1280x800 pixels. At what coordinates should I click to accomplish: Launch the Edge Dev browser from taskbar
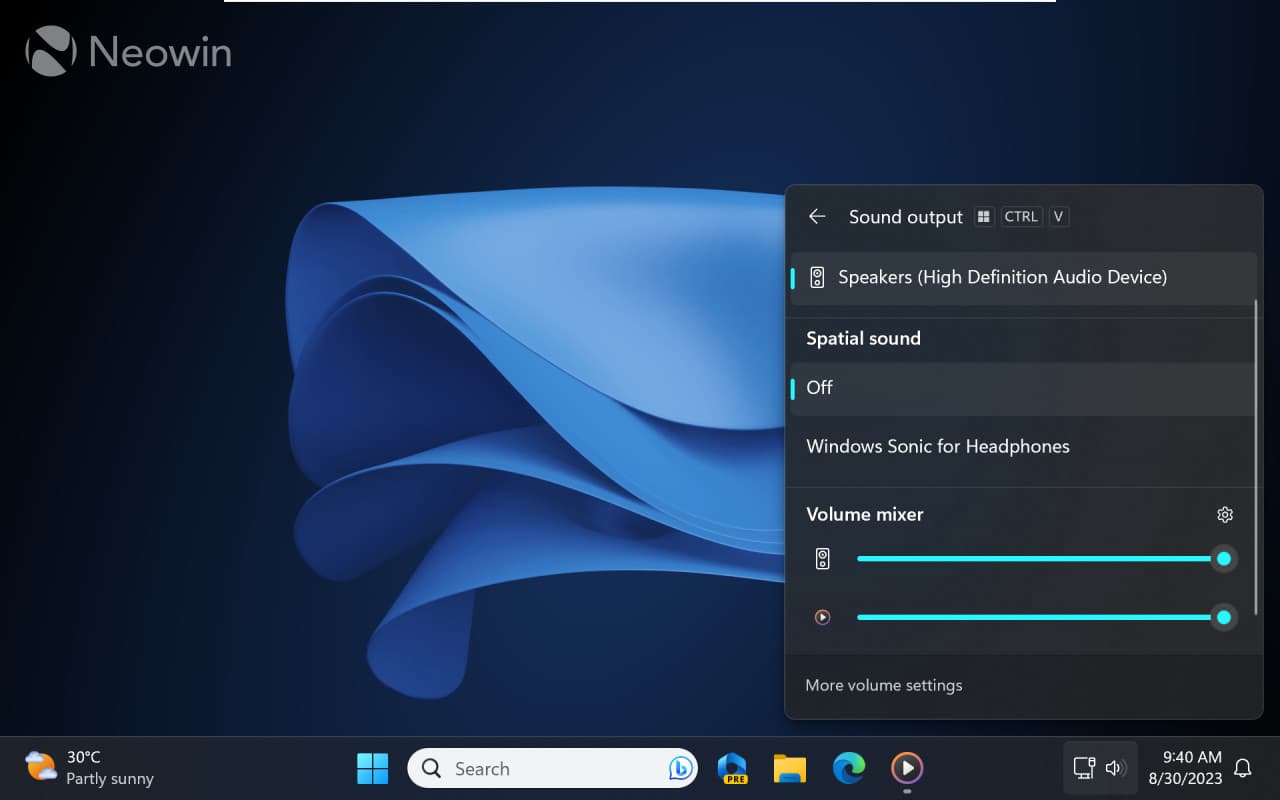tap(733, 768)
